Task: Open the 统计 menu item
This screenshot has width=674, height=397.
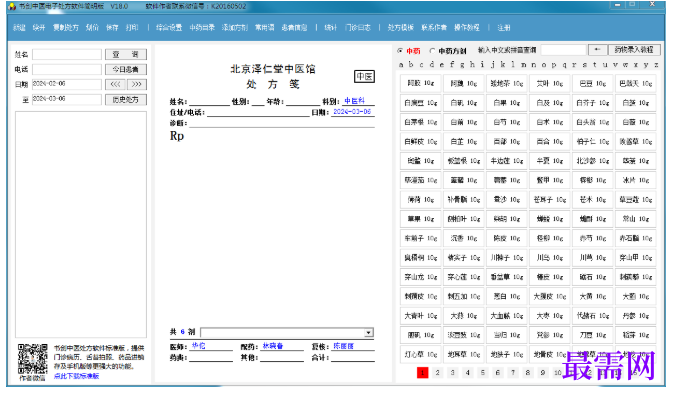Action: [x=331, y=27]
